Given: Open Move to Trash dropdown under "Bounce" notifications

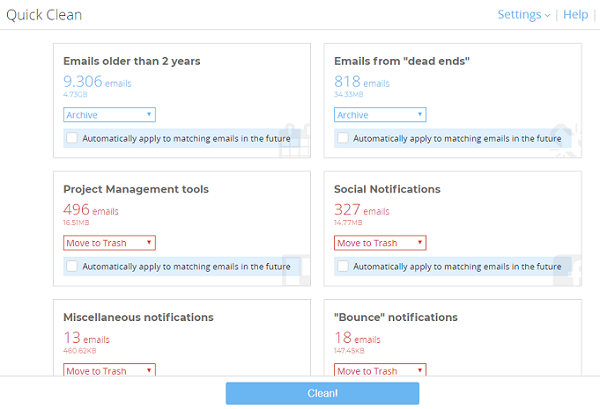Looking at the screenshot, I should (x=380, y=370).
